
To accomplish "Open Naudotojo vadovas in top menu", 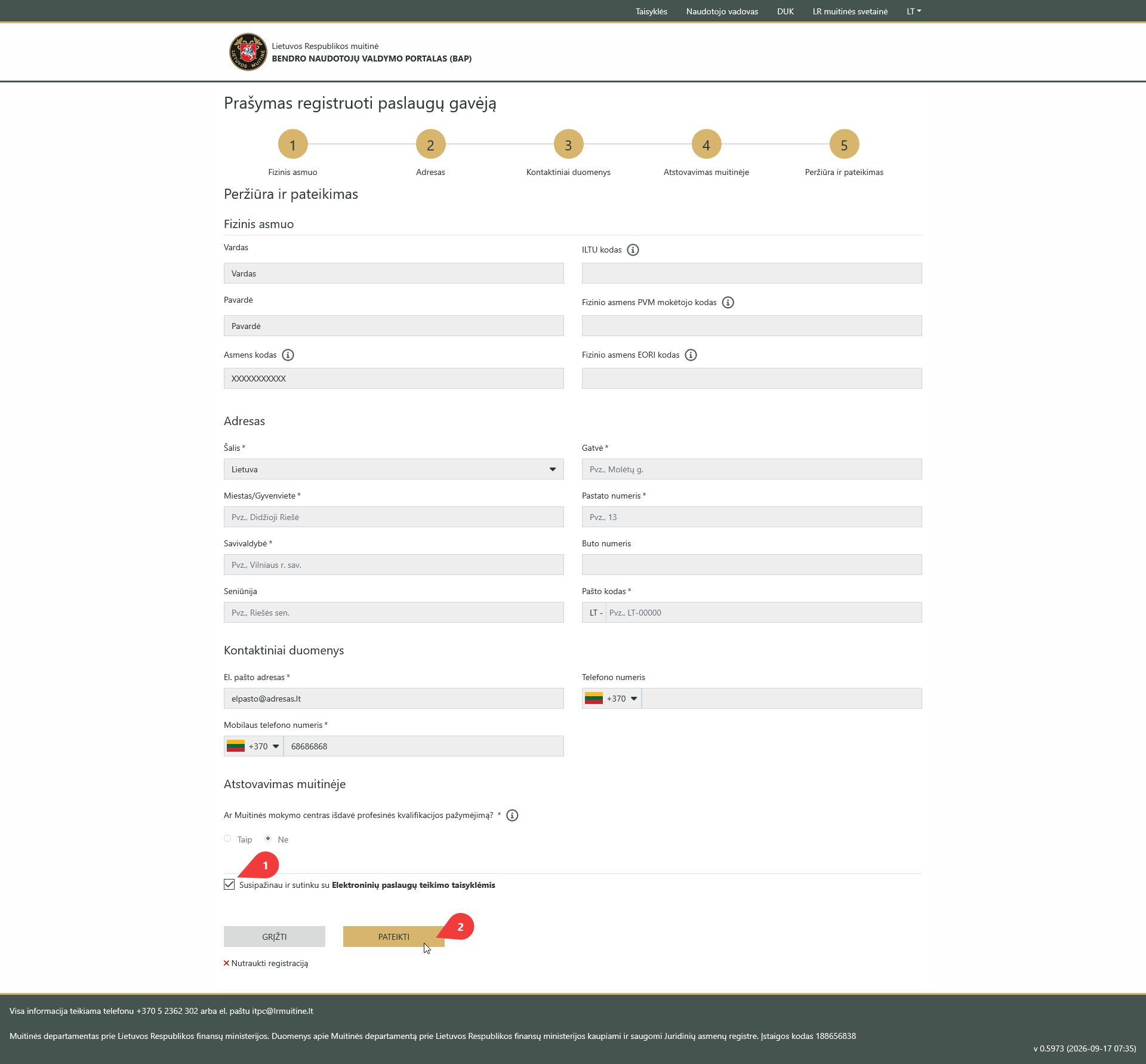I will pyautogui.click(x=722, y=11).
